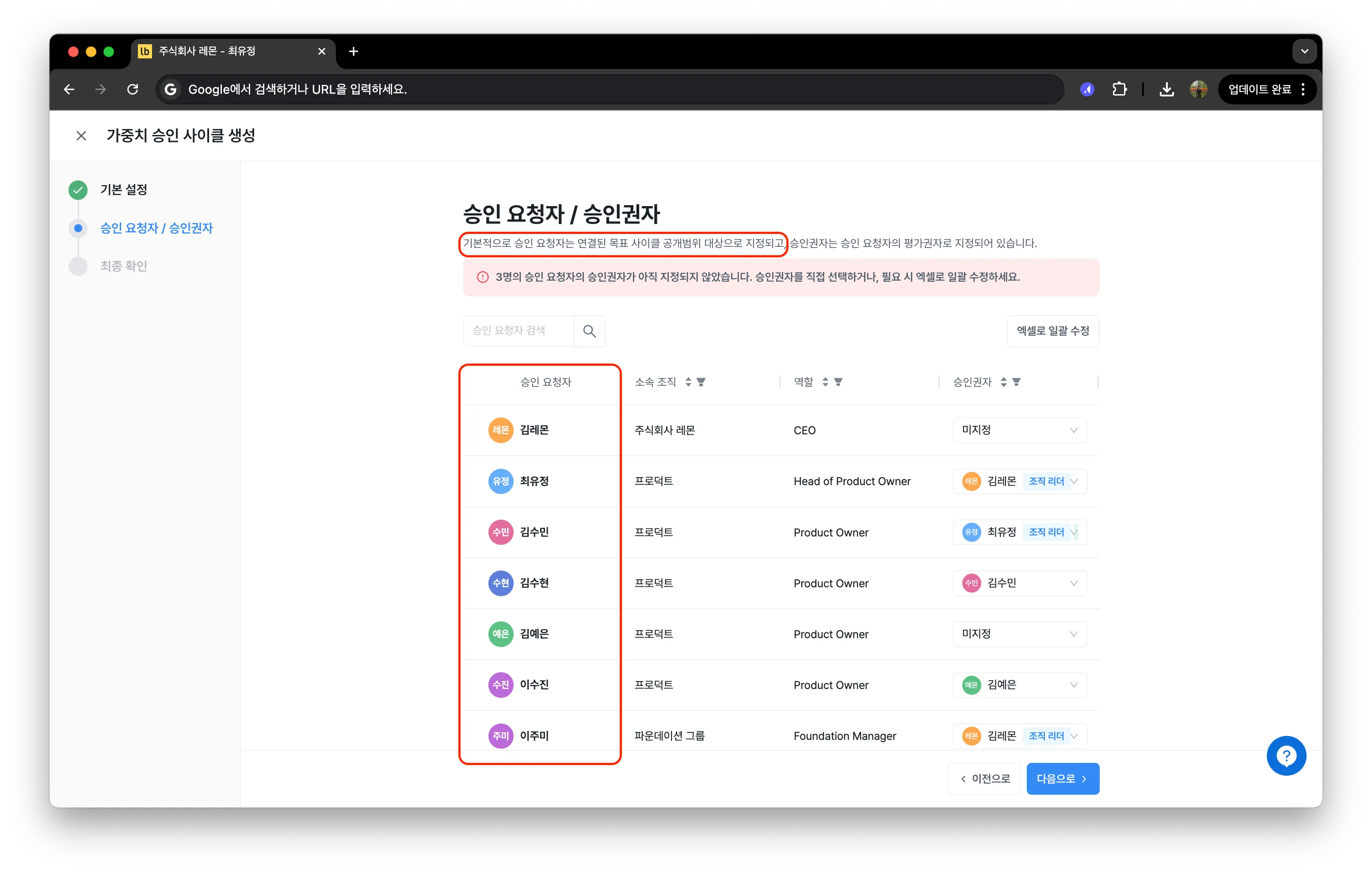Click the 예은 avatar in requester column
The height and width of the screenshot is (873, 1372).
pos(500,634)
